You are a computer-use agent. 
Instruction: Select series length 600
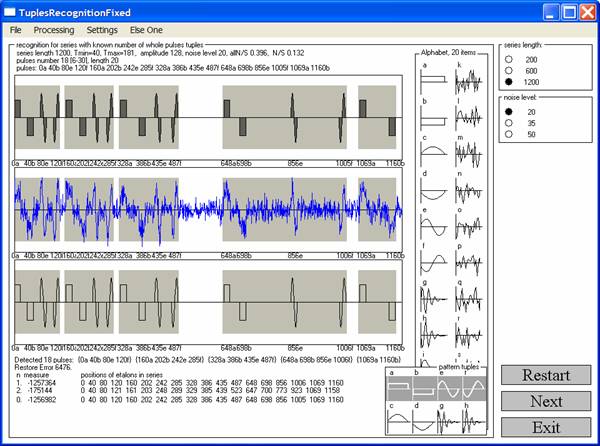(509, 71)
